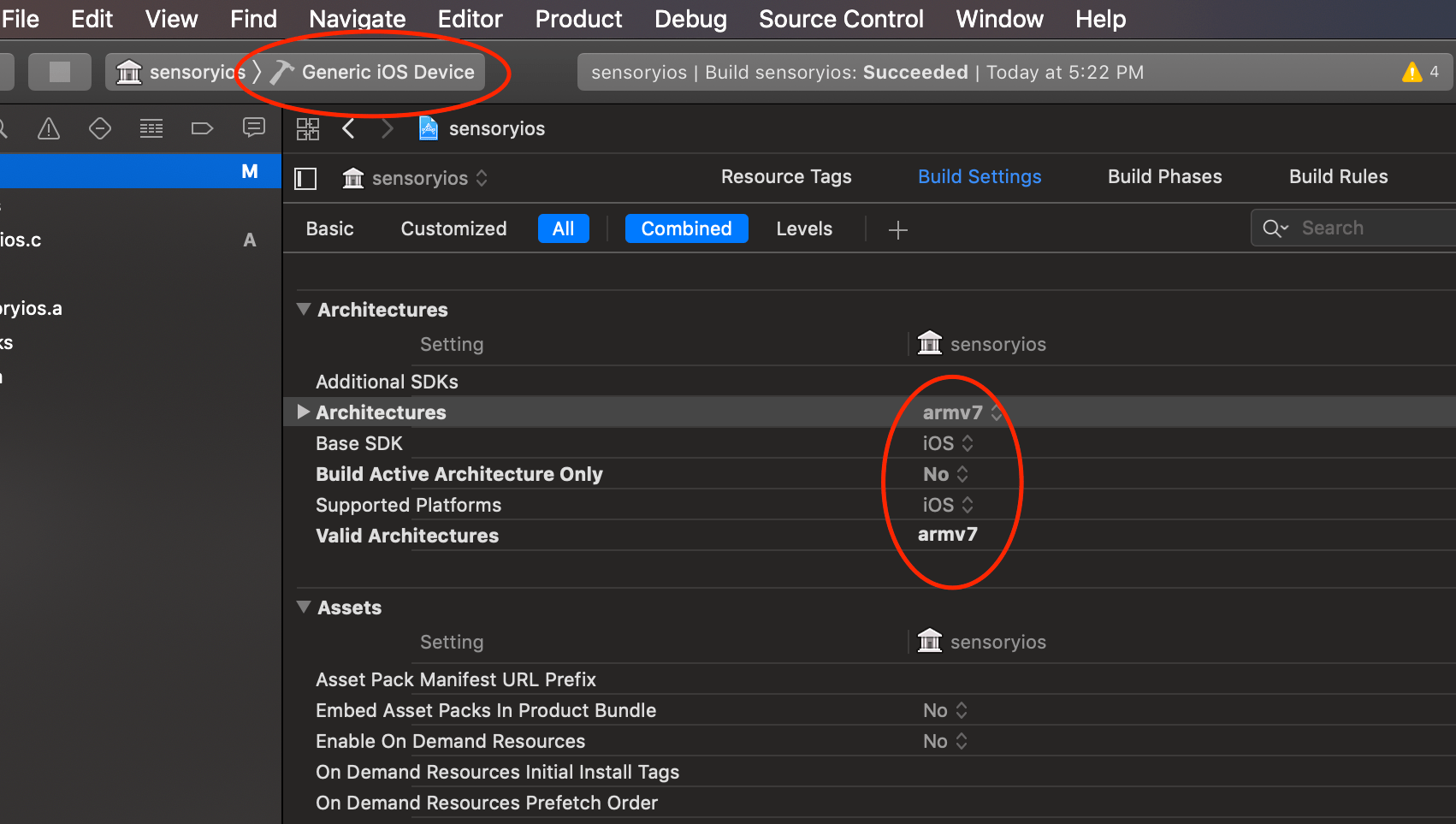This screenshot has height=824, width=1456.
Task: Show Customized build settings
Action: click(453, 228)
